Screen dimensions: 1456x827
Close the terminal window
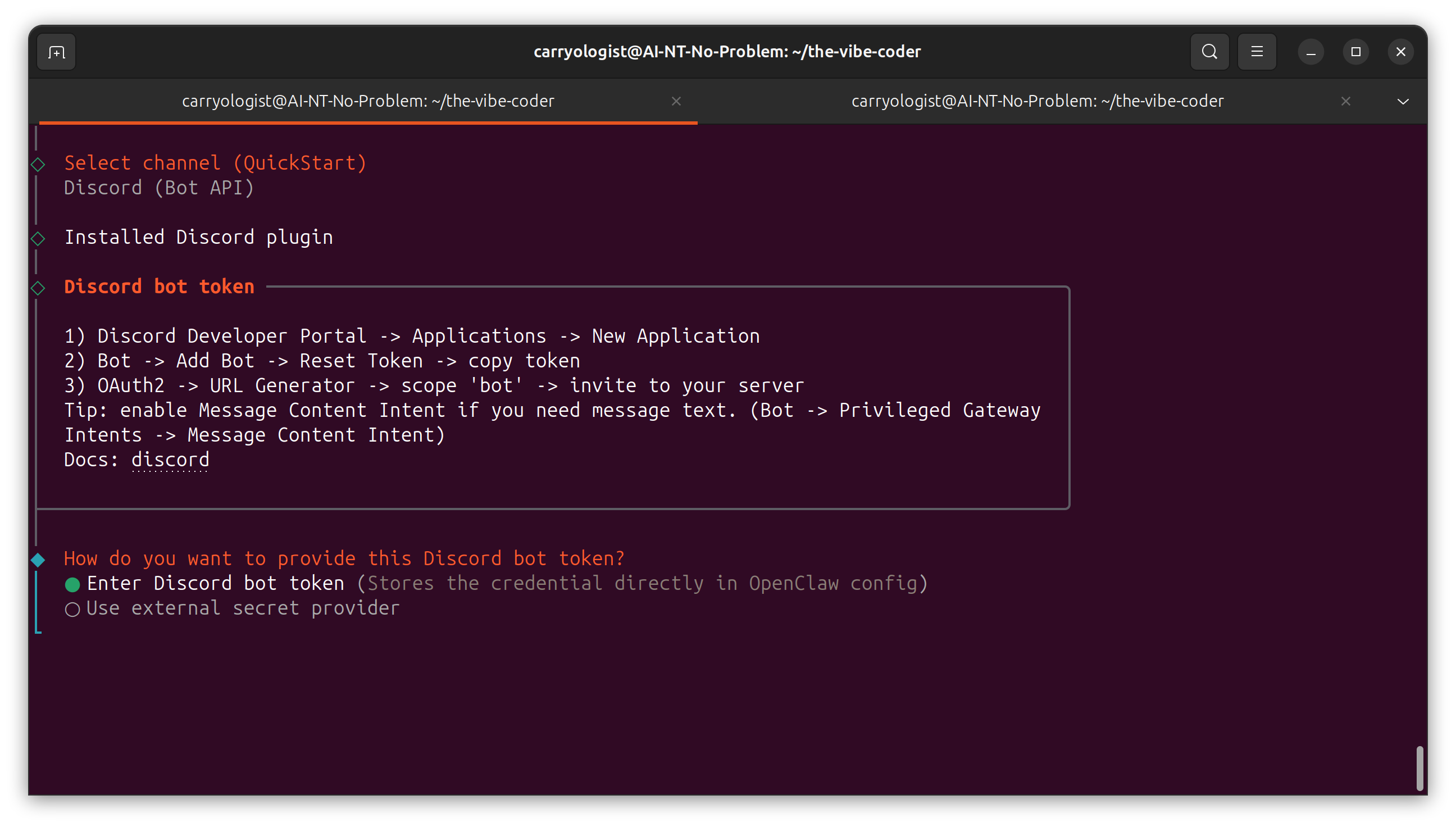(1400, 52)
